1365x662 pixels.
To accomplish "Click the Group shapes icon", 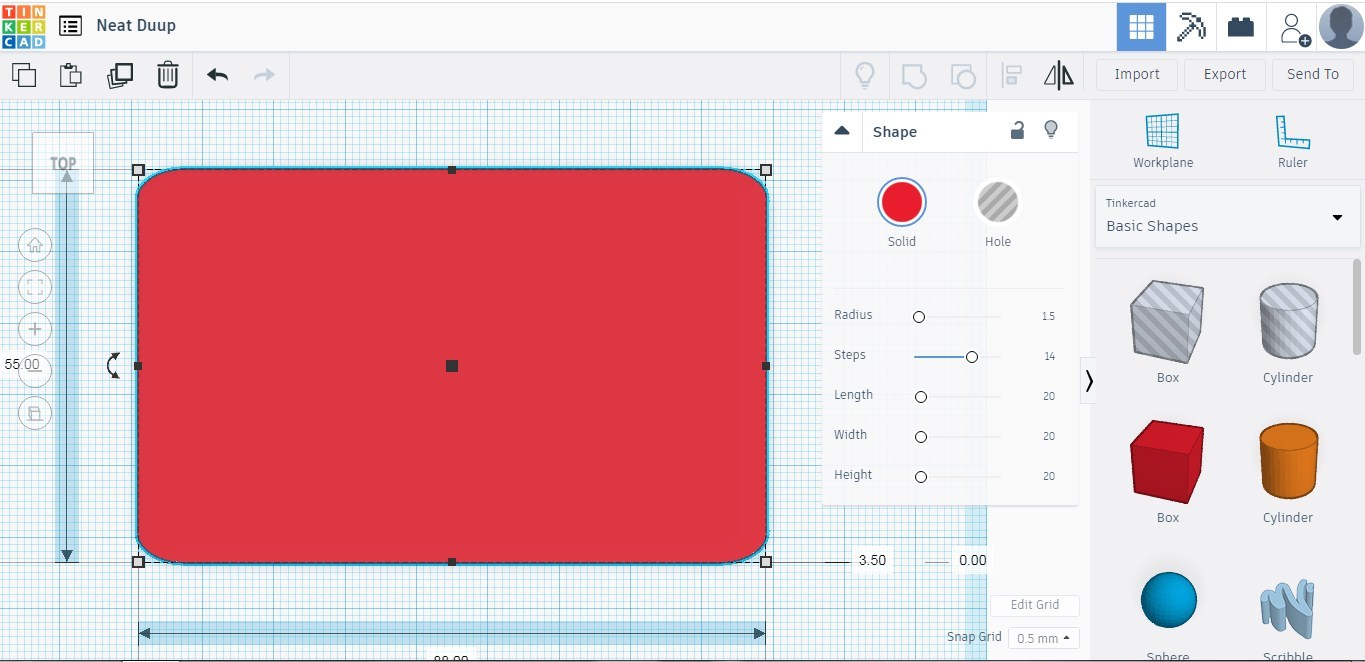I will click(x=914, y=75).
